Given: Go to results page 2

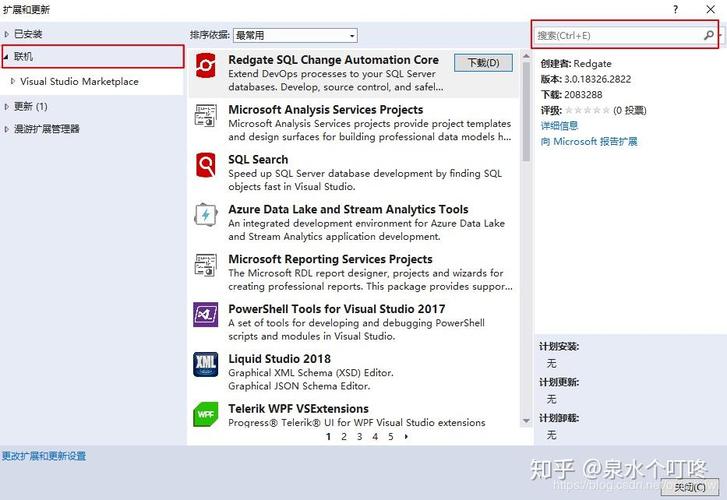Looking at the screenshot, I should coord(344,436).
